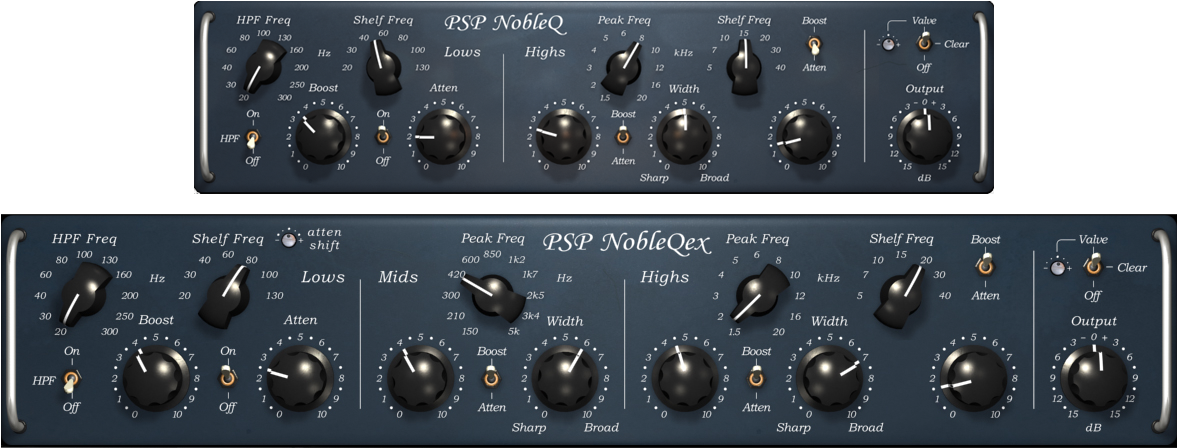Click the HPF Freq knob in NobleQex
The width and height of the screenshot is (1177, 448).
pyautogui.click(x=83, y=295)
